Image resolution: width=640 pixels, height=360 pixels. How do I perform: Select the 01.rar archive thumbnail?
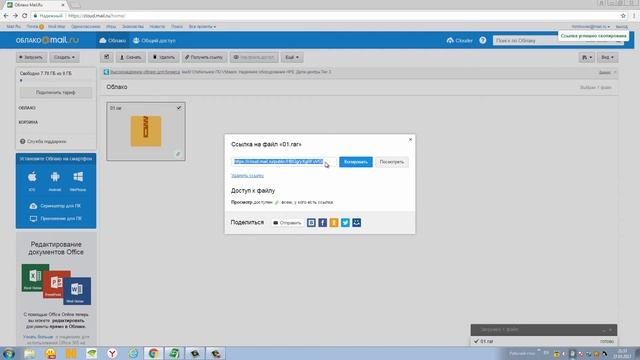point(146,131)
